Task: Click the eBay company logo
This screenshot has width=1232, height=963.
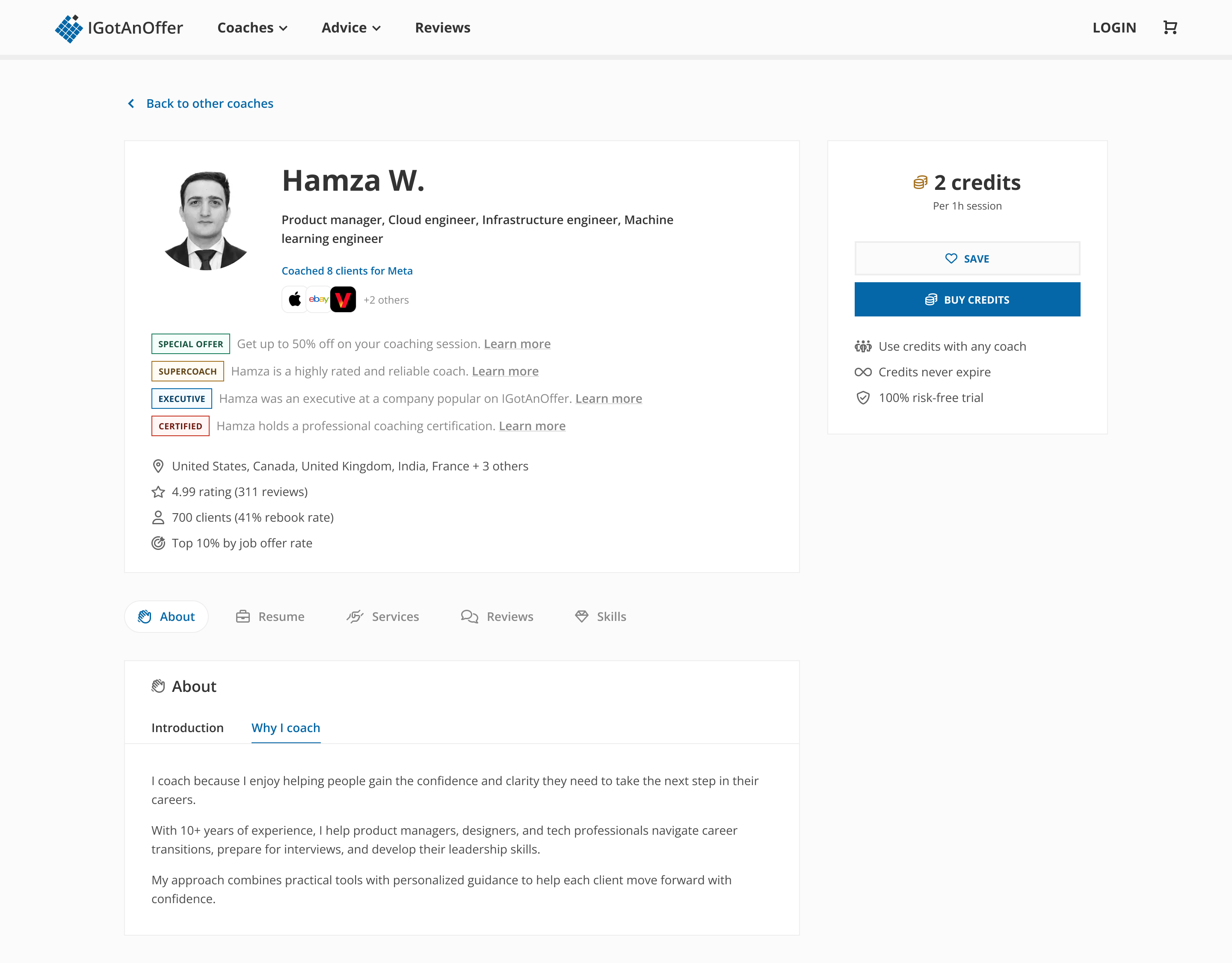Action: [319, 299]
